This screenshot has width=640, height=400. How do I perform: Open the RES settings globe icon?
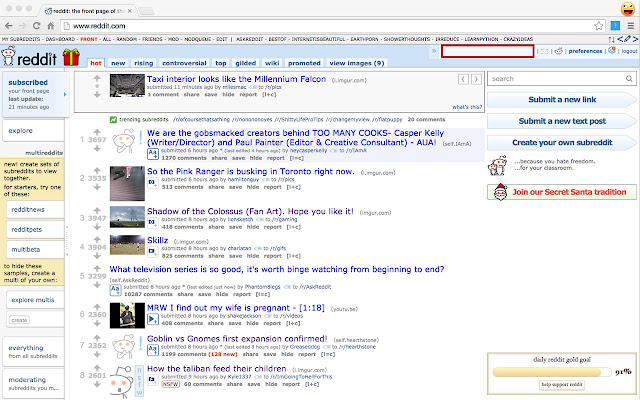(x=611, y=51)
